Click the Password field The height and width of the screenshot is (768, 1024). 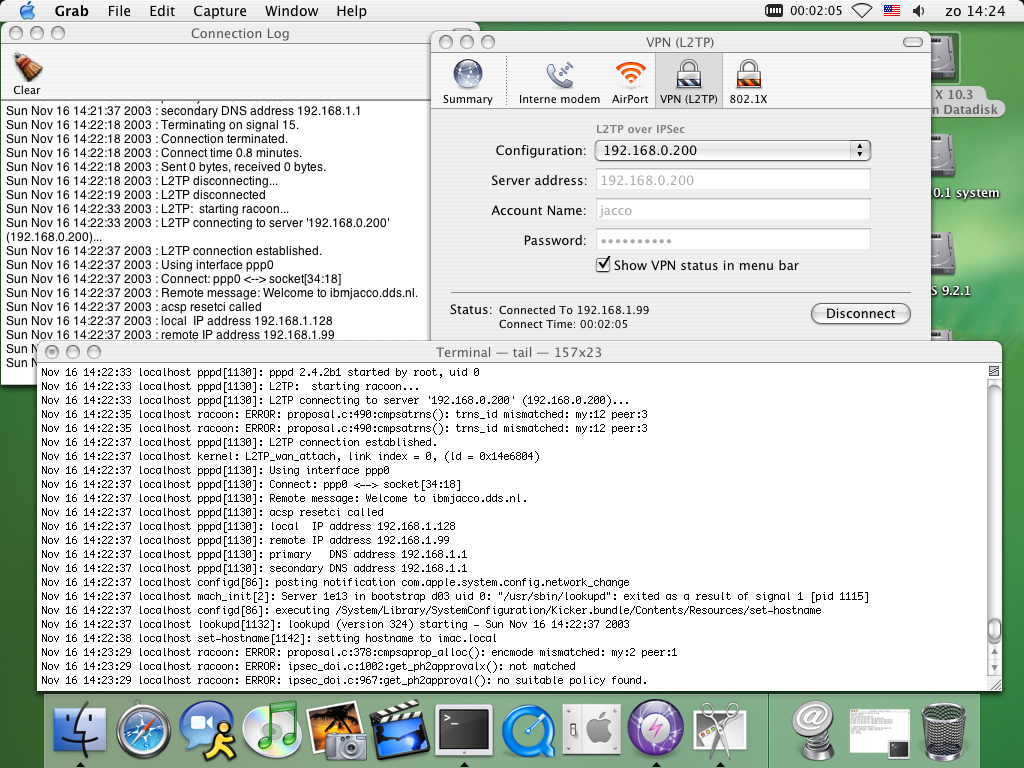(733, 240)
